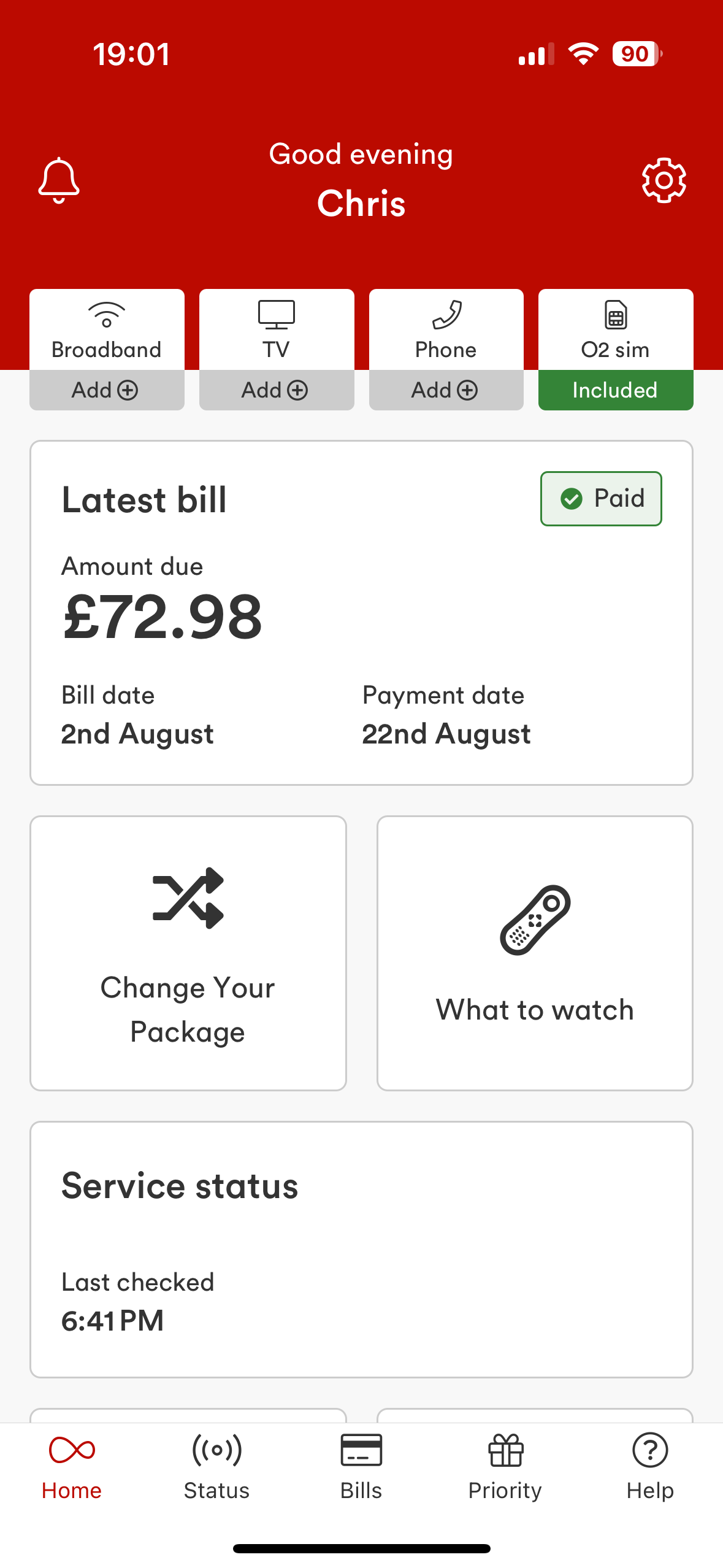723x1568 pixels.
Task: Open settings gear icon
Action: click(664, 180)
